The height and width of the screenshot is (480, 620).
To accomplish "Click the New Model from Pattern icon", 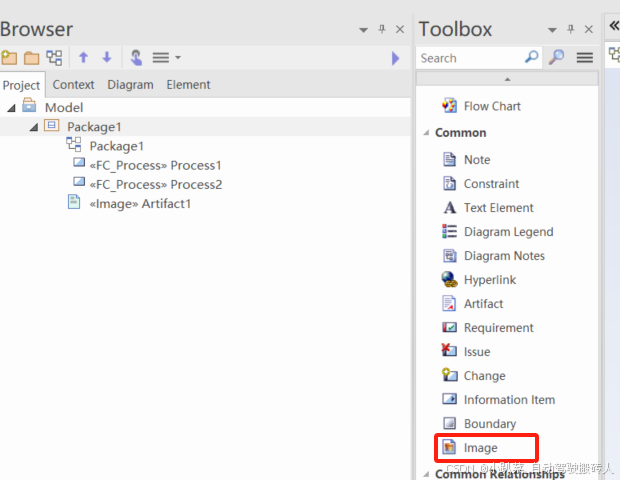I will click(x=9, y=58).
